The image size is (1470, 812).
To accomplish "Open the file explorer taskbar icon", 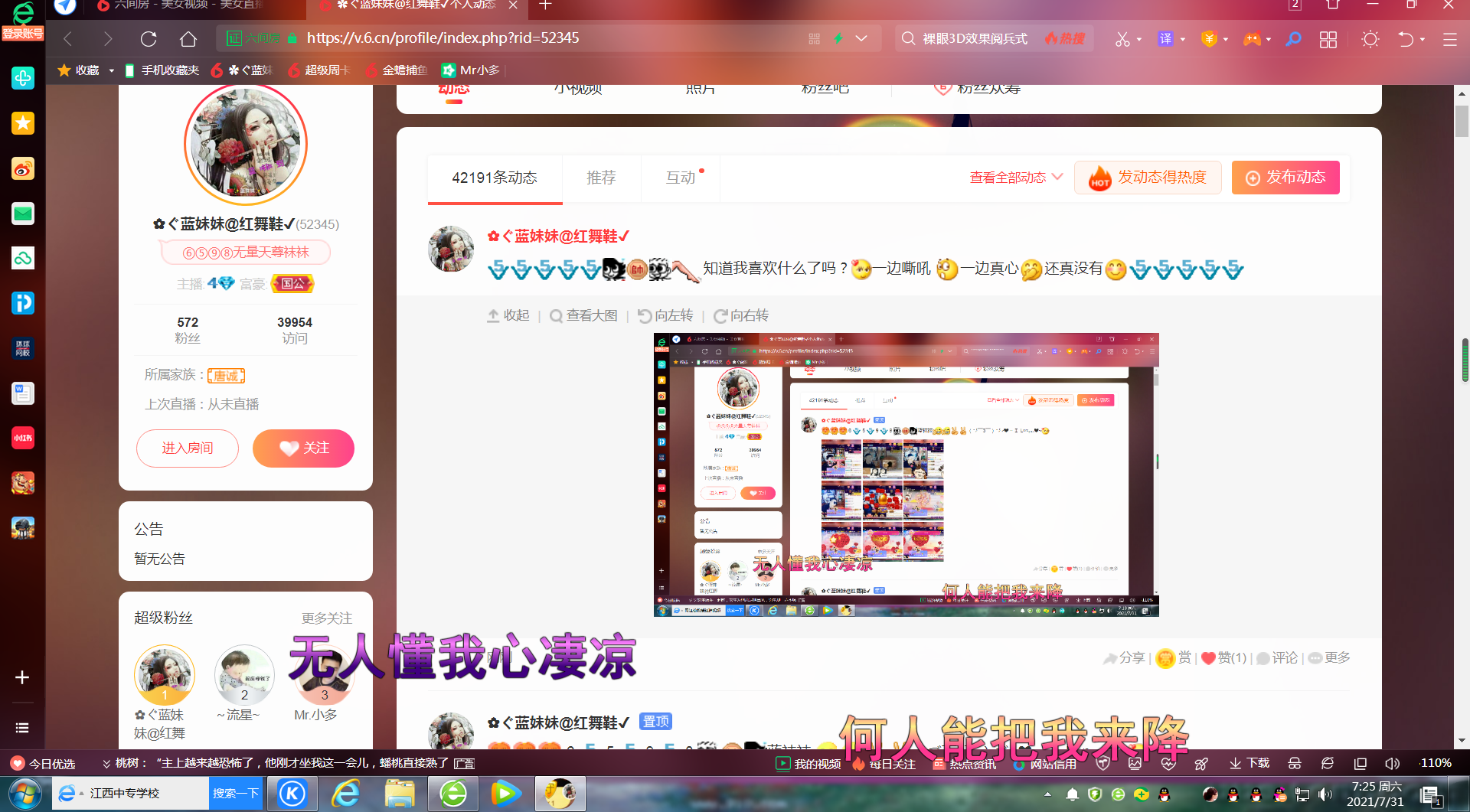I will (400, 794).
